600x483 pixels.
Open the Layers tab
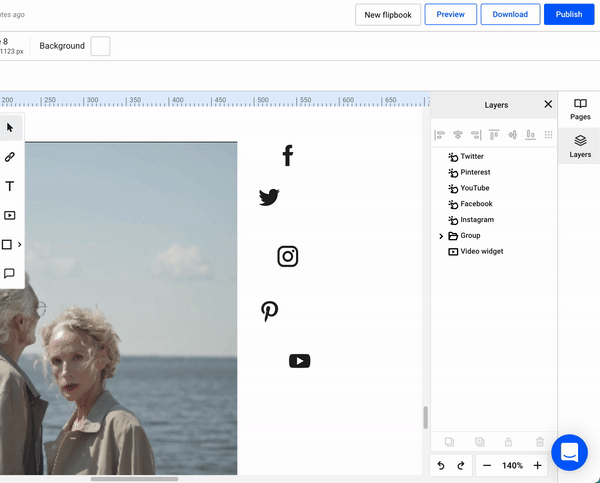point(580,147)
